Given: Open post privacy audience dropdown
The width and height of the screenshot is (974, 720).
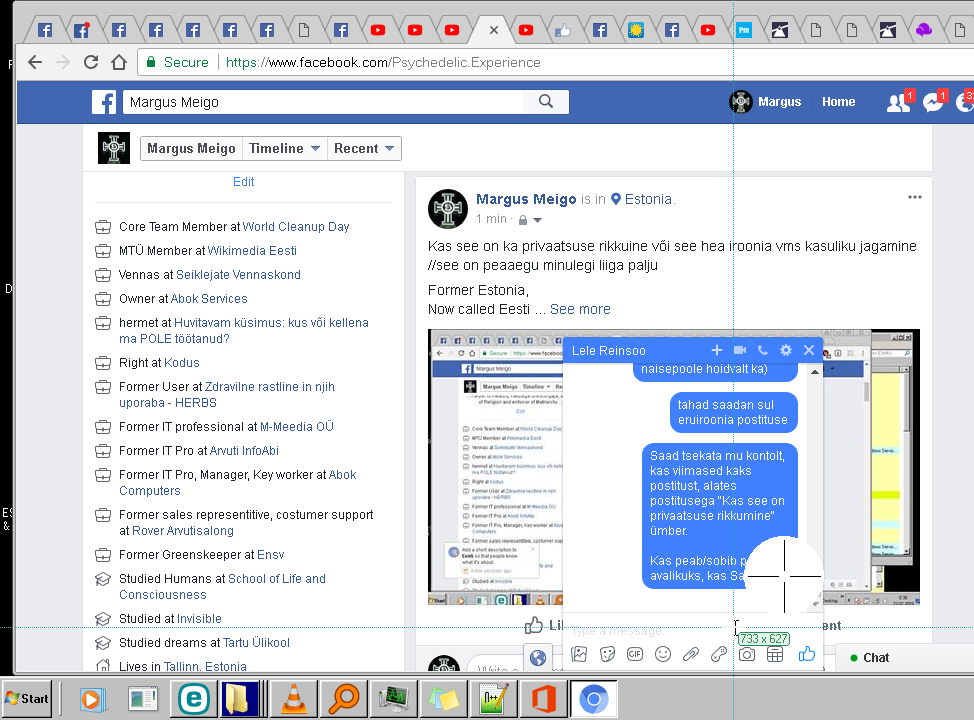Looking at the screenshot, I should point(530,219).
